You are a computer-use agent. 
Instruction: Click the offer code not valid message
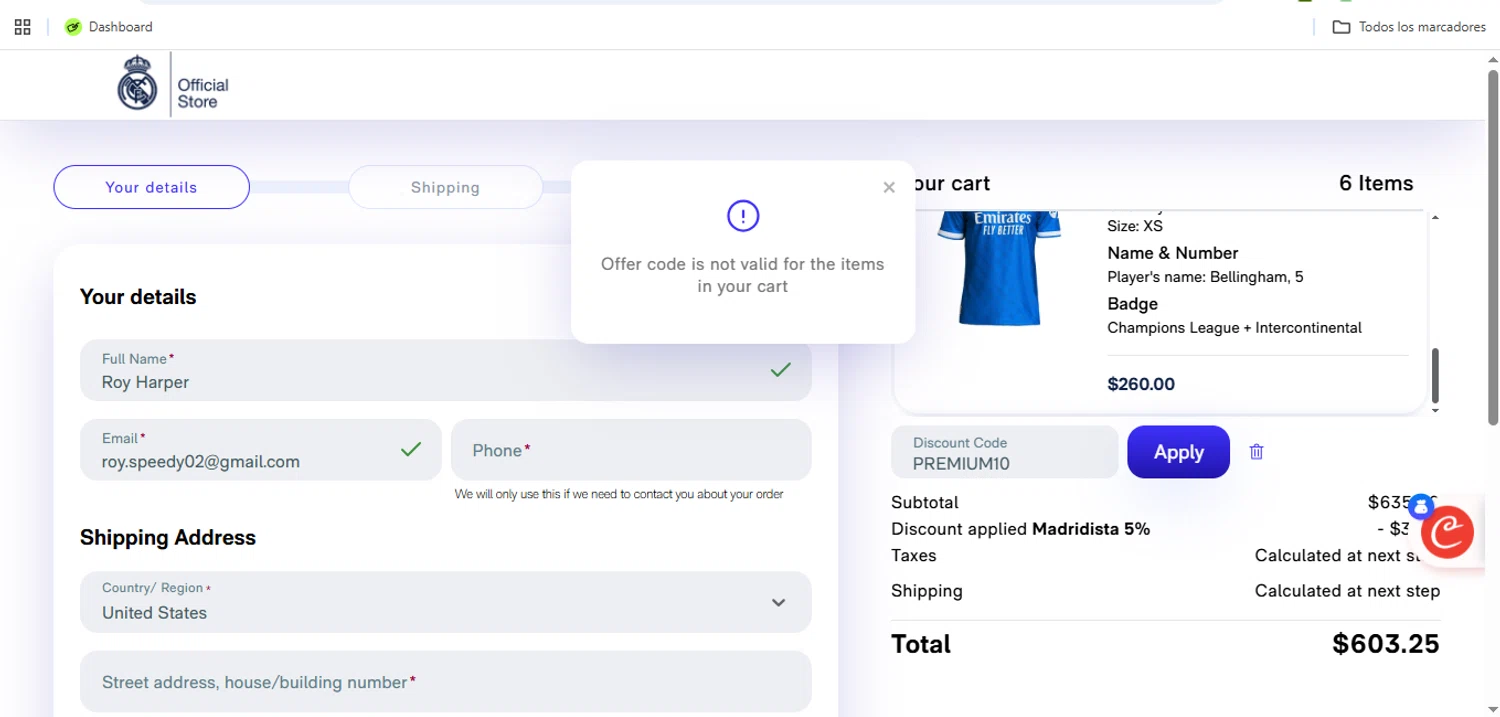pyautogui.click(x=743, y=275)
